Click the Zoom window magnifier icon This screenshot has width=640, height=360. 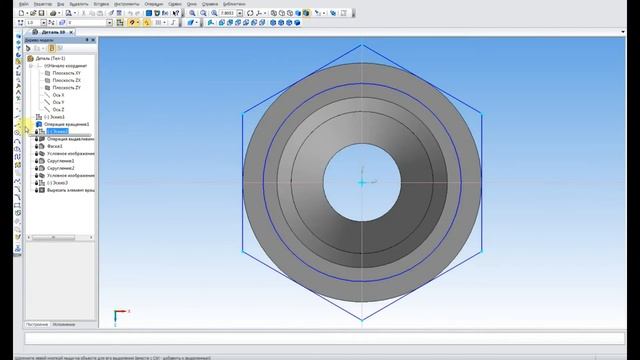(x=192, y=13)
